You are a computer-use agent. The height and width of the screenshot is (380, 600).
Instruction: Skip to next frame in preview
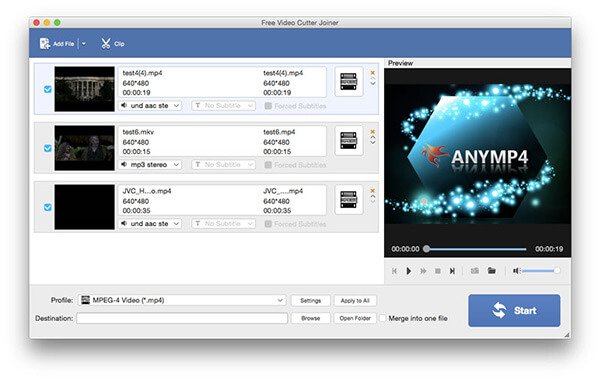point(452,271)
